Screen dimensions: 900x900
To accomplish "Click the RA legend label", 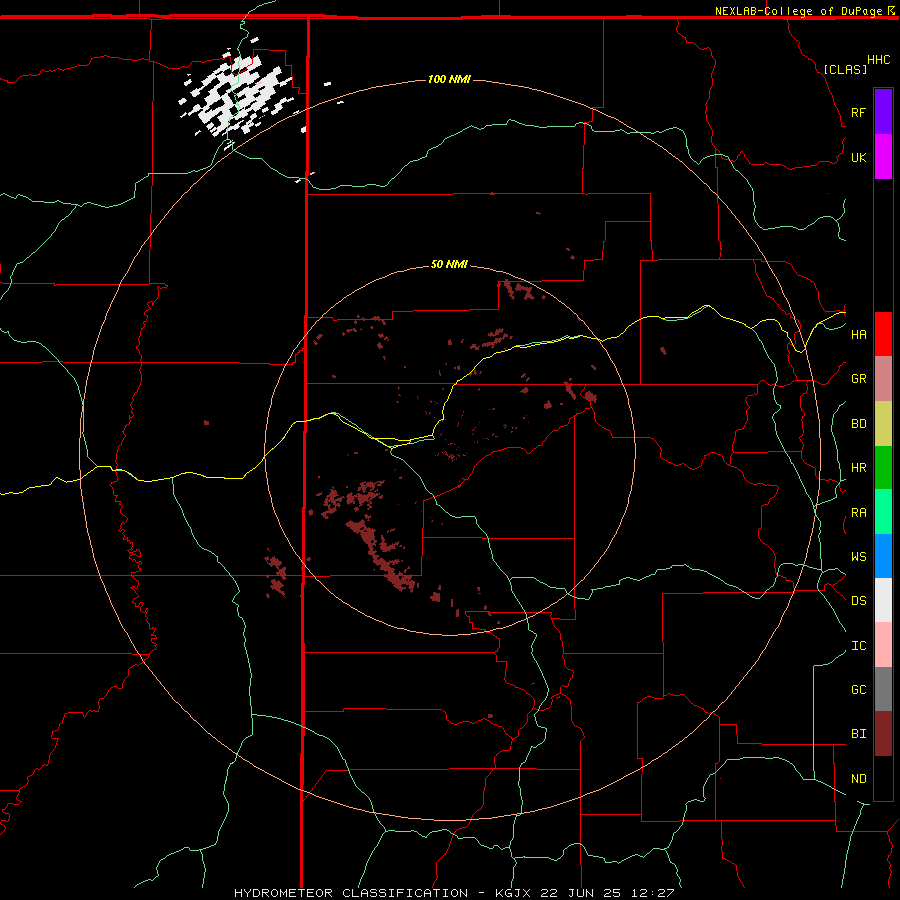I will click(x=858, y=513).
